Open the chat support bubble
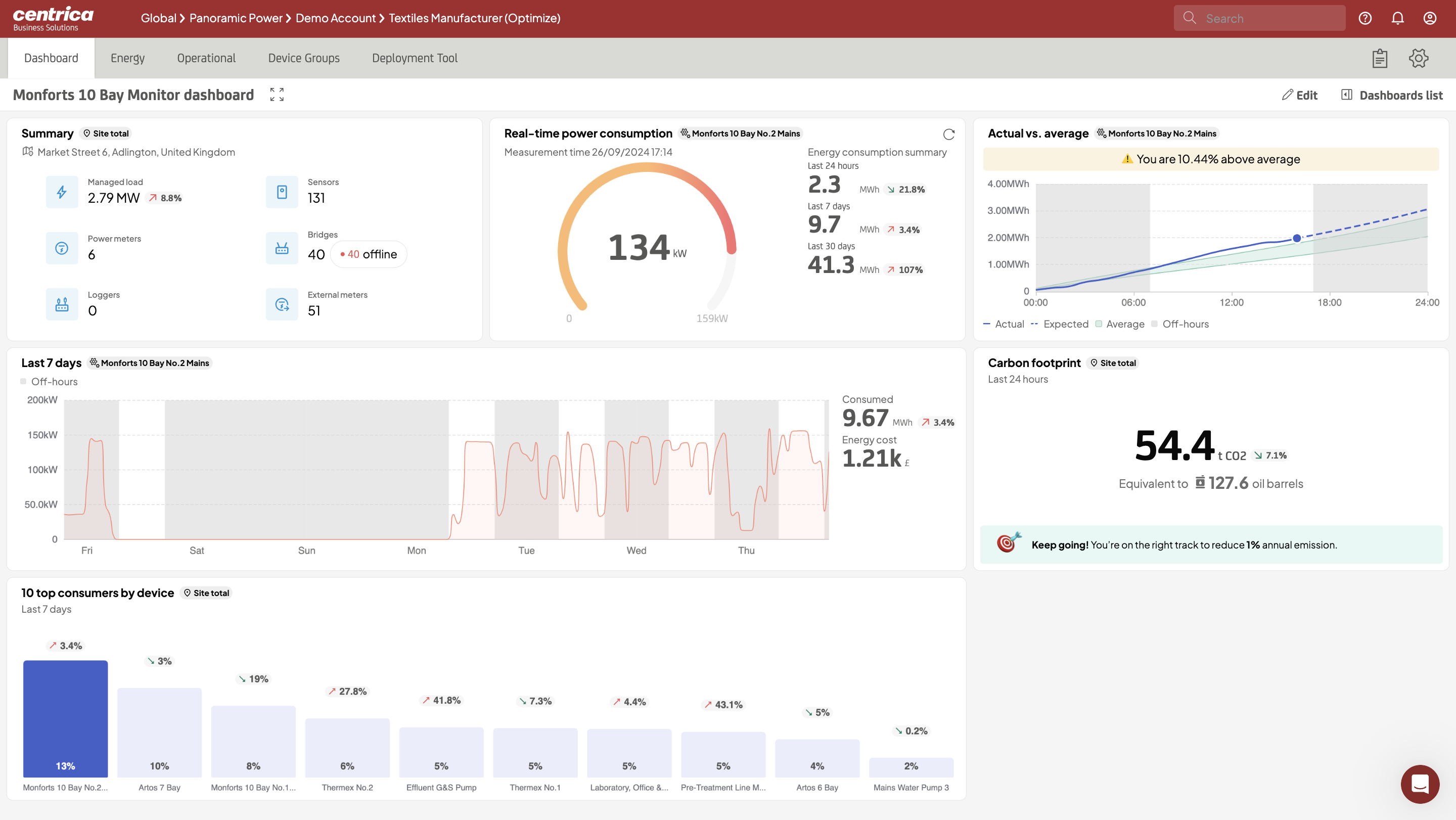Viewport: 1456px width, 820px height. coord(1419,784)
